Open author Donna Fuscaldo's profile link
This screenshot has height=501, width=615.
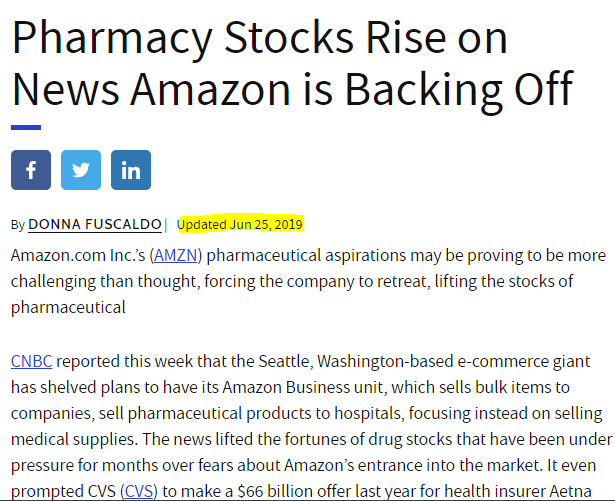tap(95, 224)
